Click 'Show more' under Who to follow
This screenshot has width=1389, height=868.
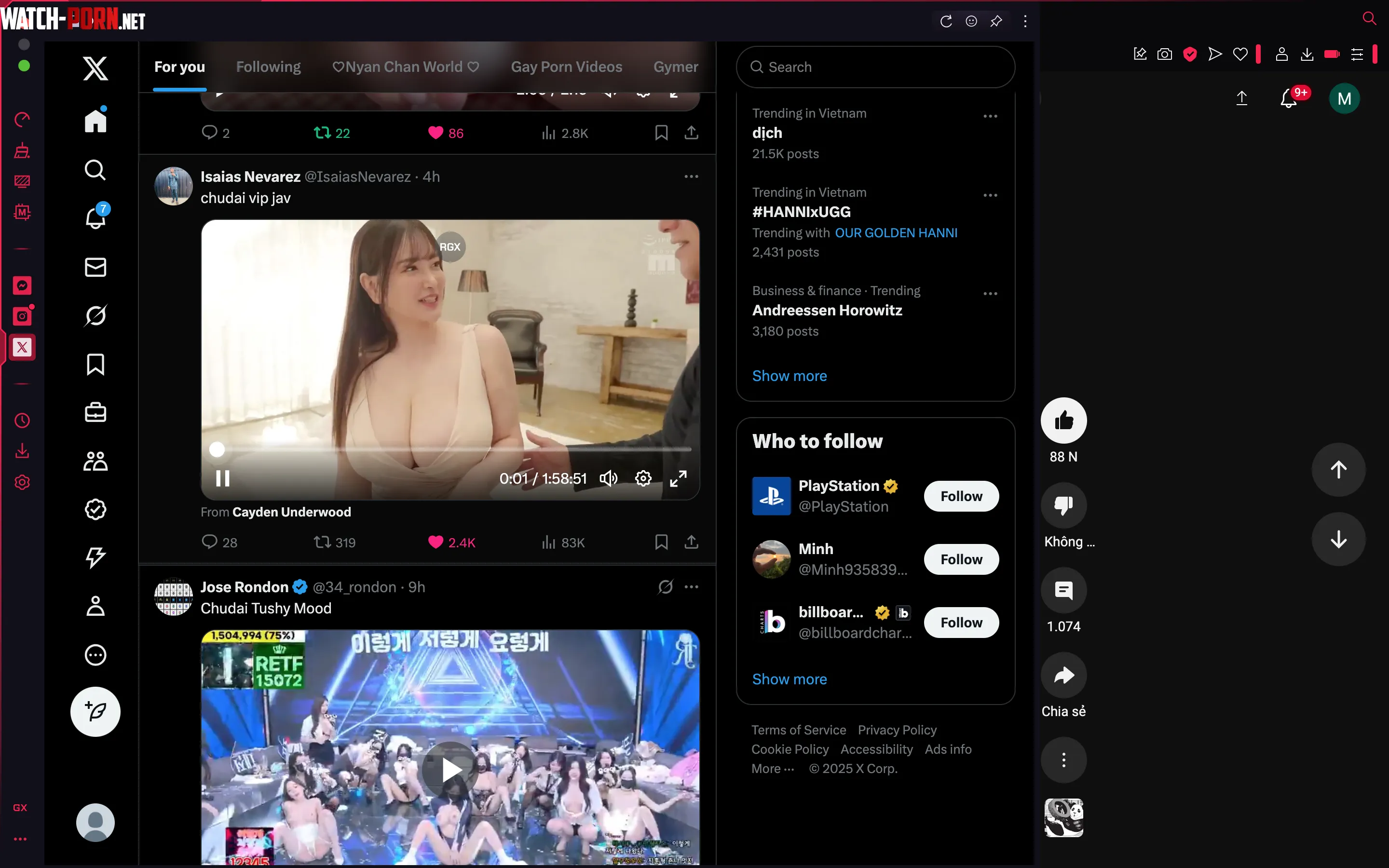point(789,679)
